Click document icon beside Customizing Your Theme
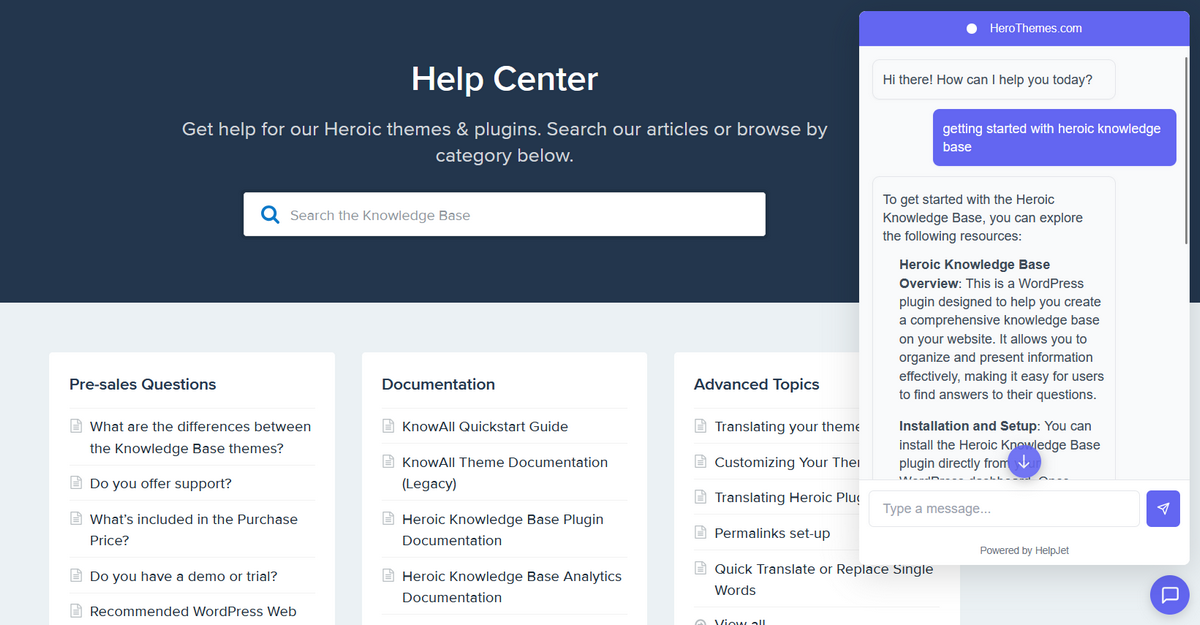 (700, 462)
